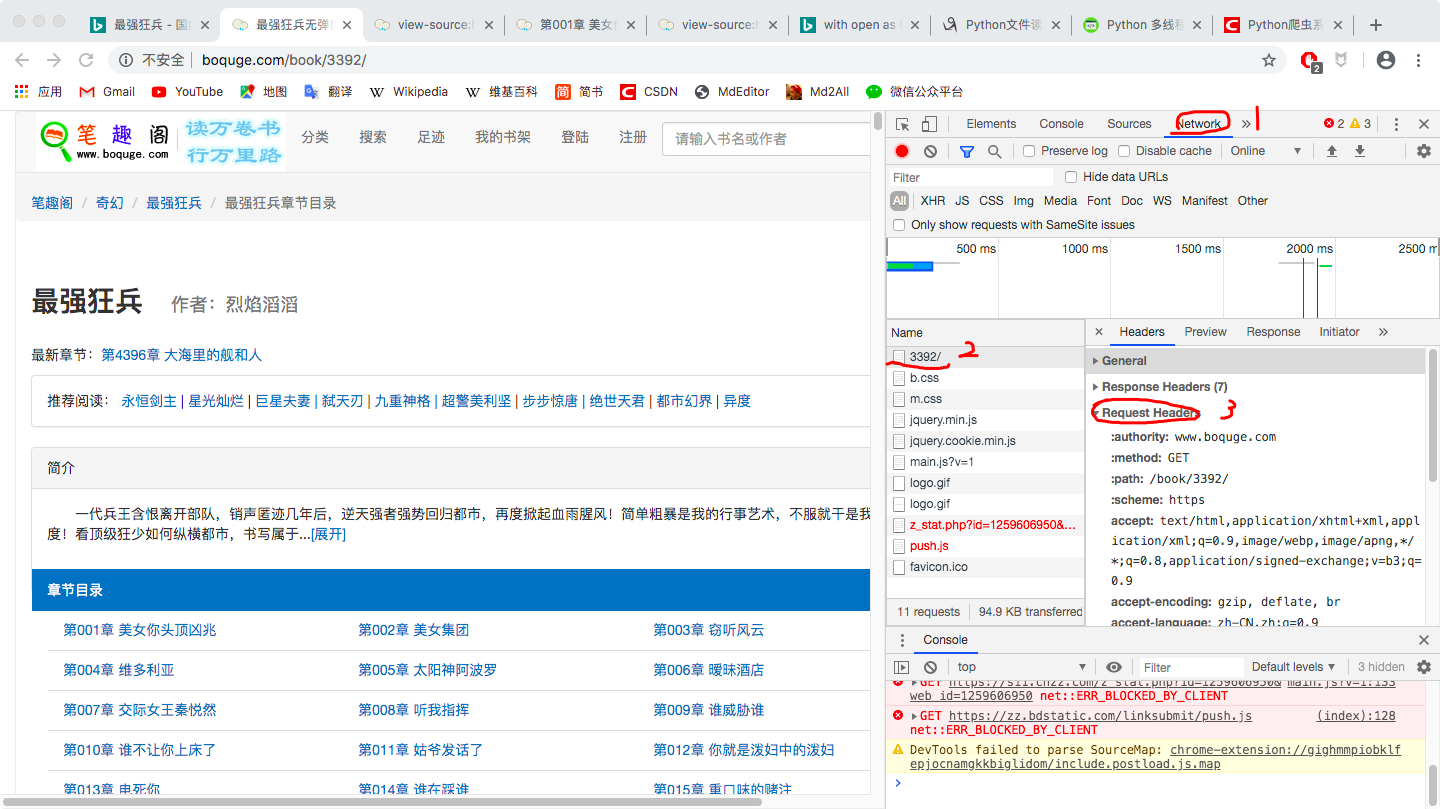1440x809 pixels.
Task: Expand the book intro via 展开 link
Action: [x=328, y=534]
